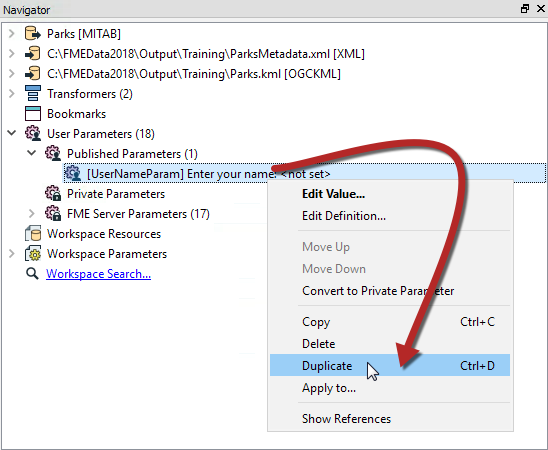The width and height of the screenshot is (548, 450).
Task: Click the Transformers stack icon
Action: point(33,94)
